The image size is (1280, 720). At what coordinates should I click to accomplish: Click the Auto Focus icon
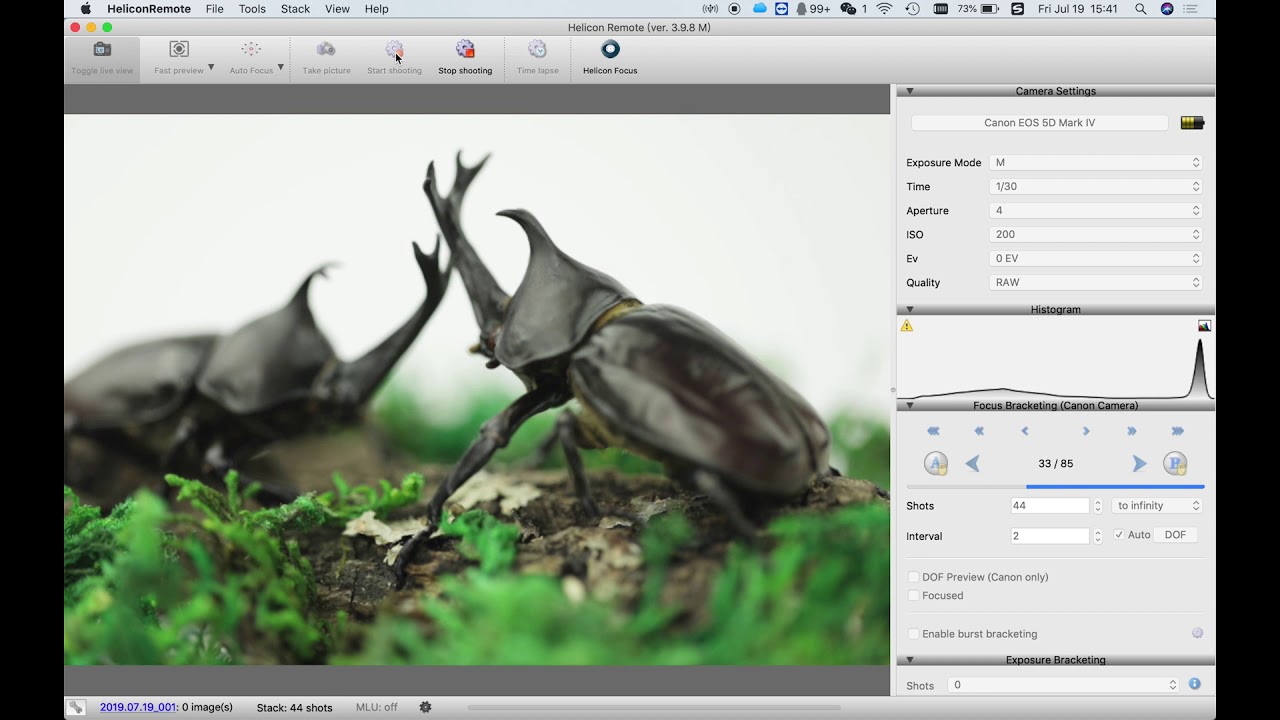pyautogui.click(x=251, y=49)
